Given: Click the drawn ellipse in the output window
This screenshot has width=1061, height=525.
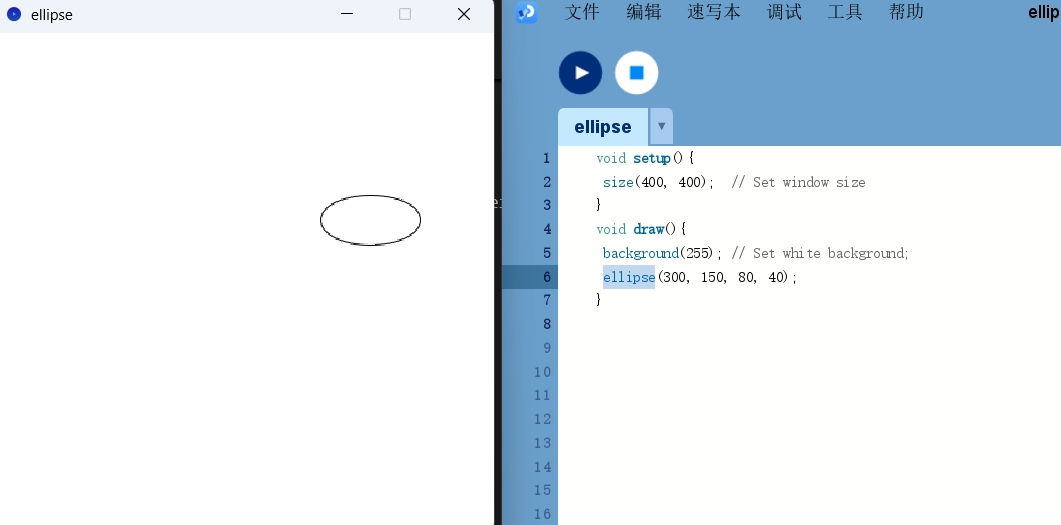Looking at the screenshot, I should pos(370,220).
